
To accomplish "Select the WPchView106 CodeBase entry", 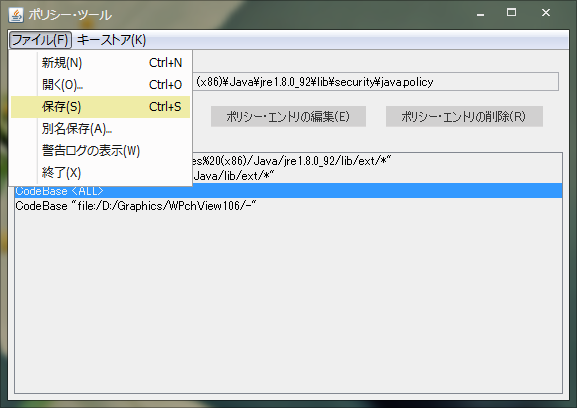I will coord(288,206).
